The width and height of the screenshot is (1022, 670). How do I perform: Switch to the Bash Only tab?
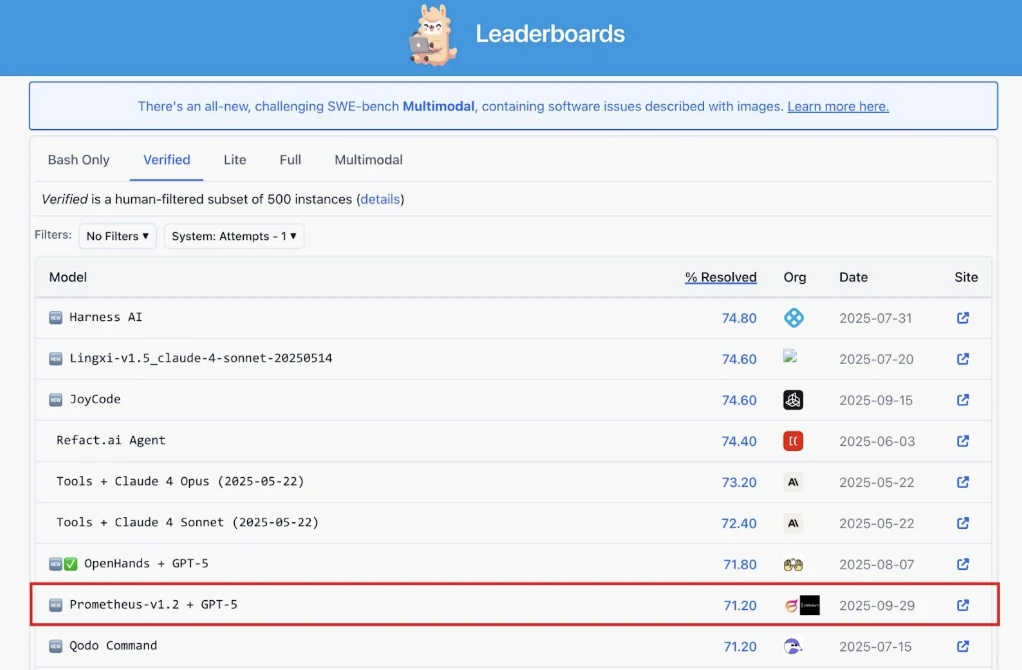[x=78, y=160]
